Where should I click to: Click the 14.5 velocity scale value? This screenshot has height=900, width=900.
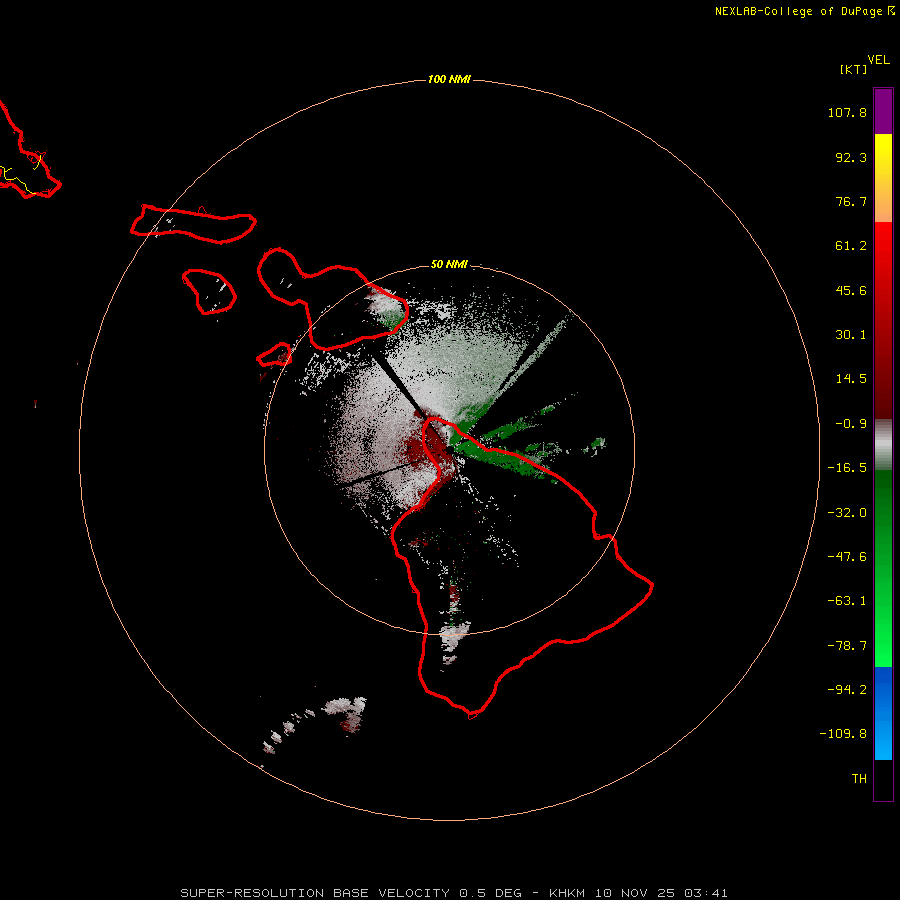(x=851, y=379)
